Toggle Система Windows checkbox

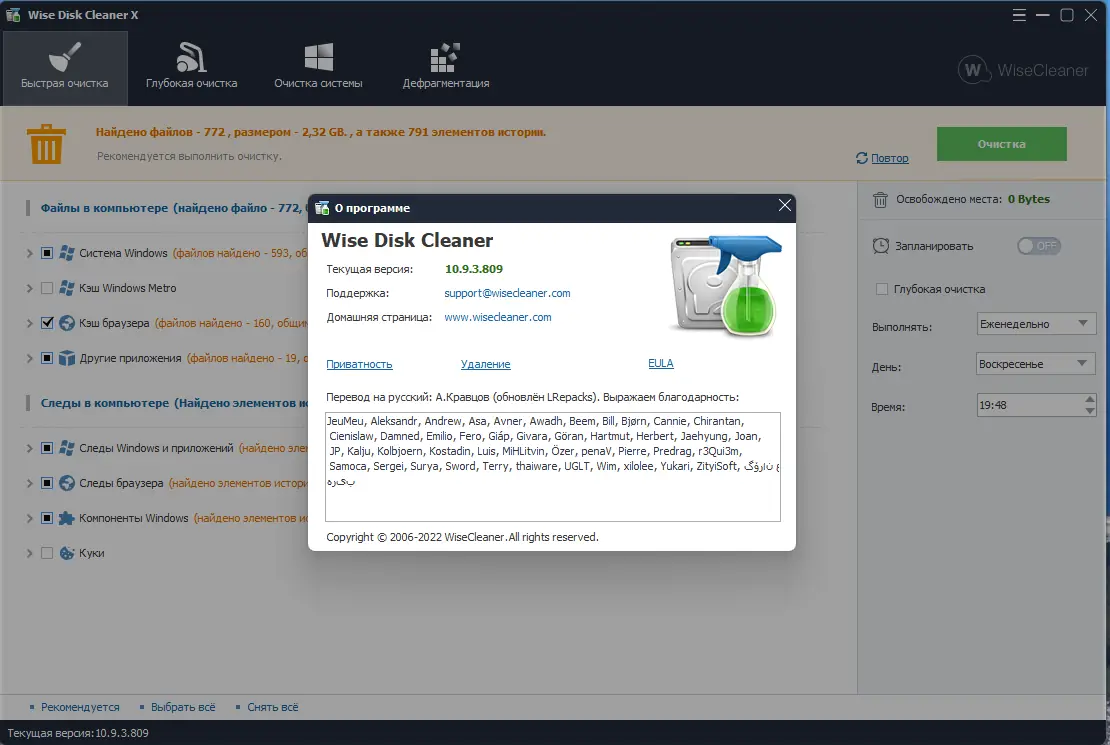(x=47, y=253)
